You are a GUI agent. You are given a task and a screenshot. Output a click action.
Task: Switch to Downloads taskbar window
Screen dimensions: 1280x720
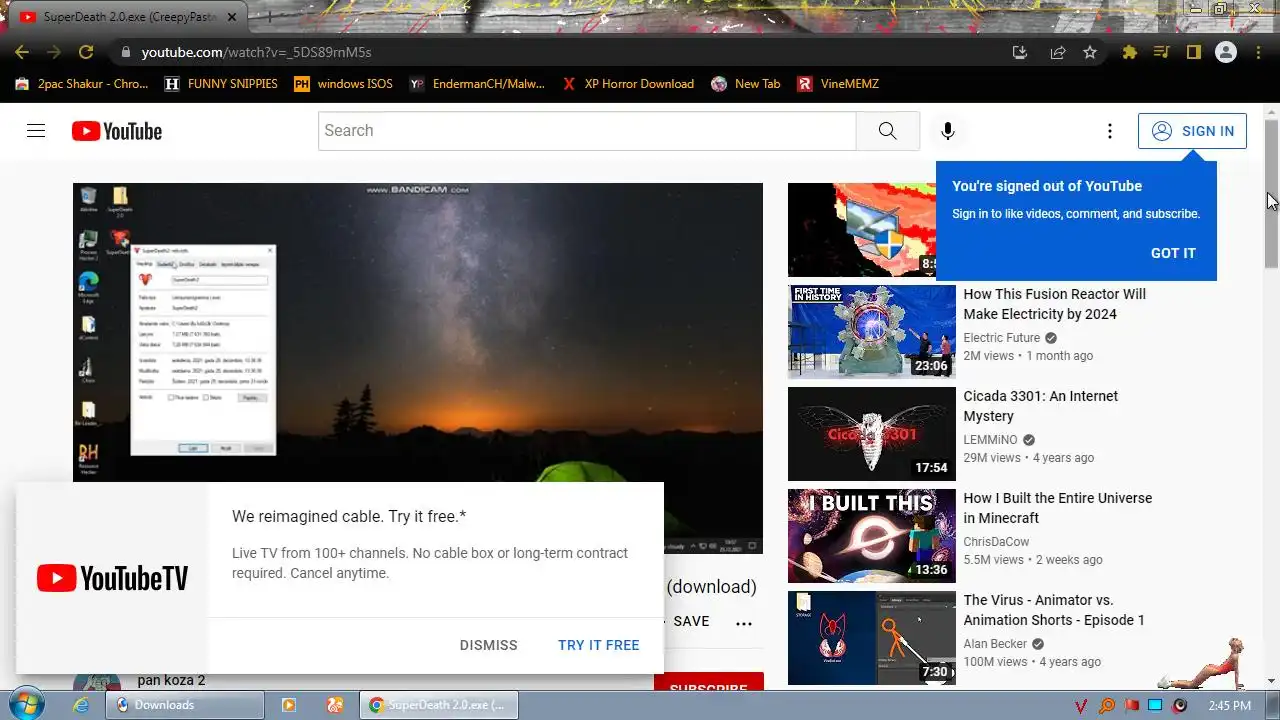pyautogui.click(x=186, y=705)
